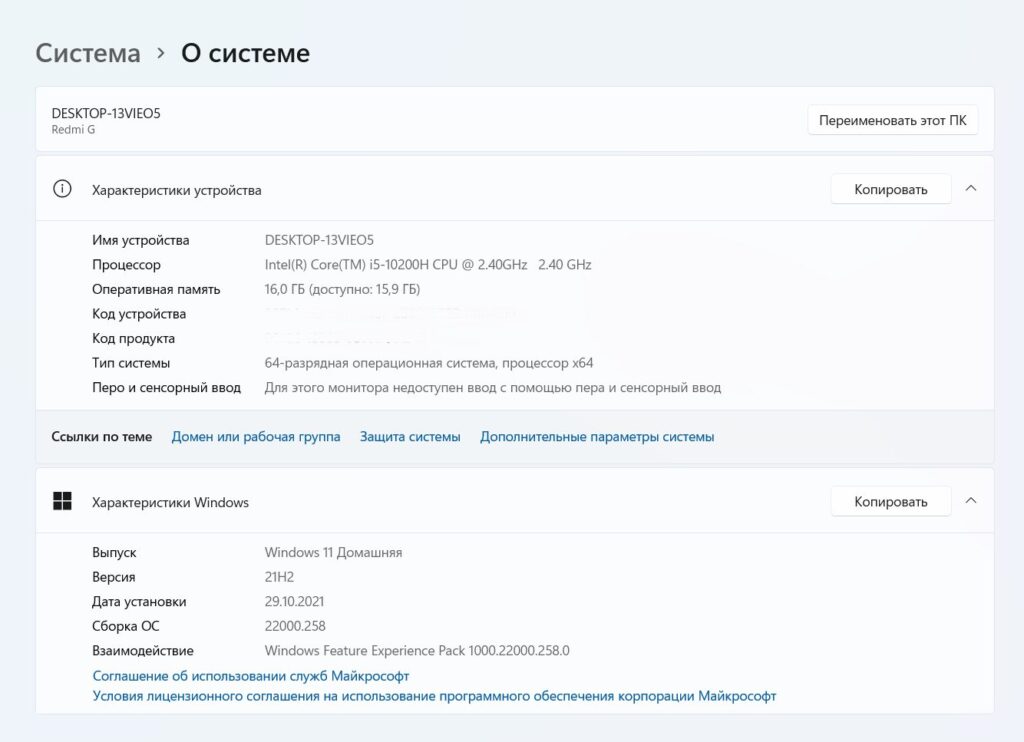This screenshot has height=742, width=1024.
Task: Collapse the Характеристики Windows section chevron
Action: tap(971, 501)
